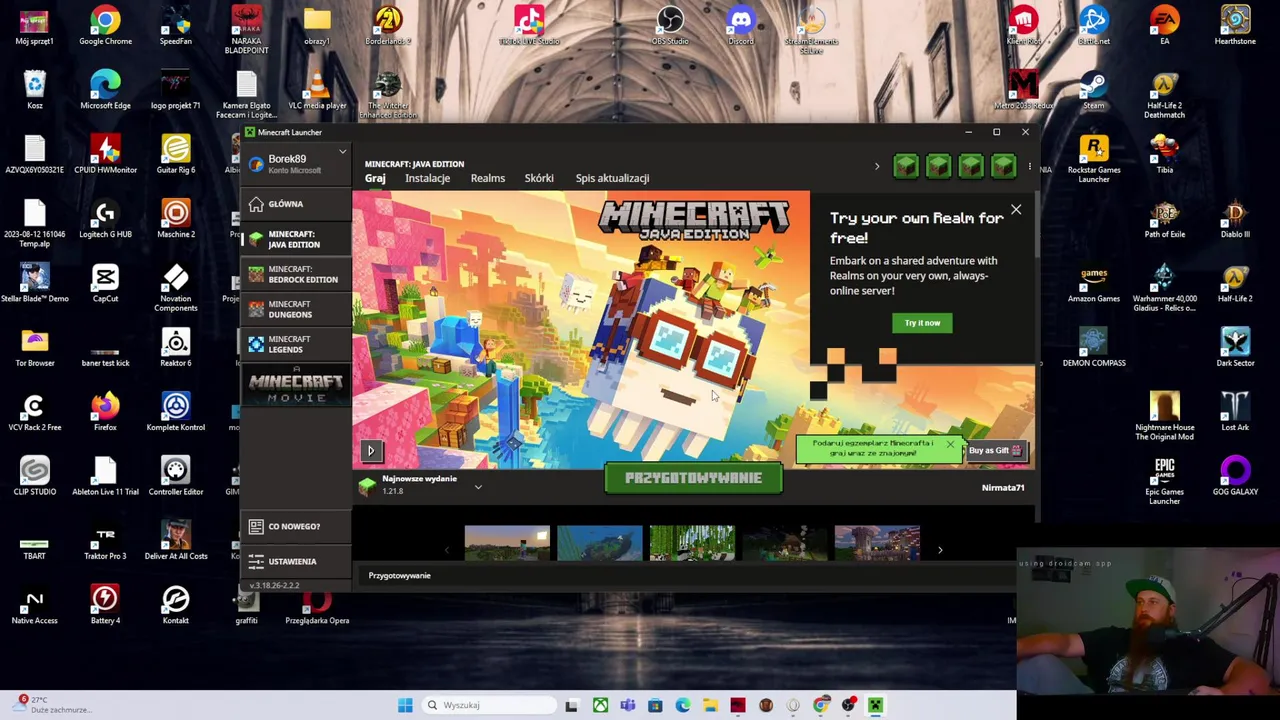Dismiss the green gift tooltip
1280x720 pixels.
(950, 444)
